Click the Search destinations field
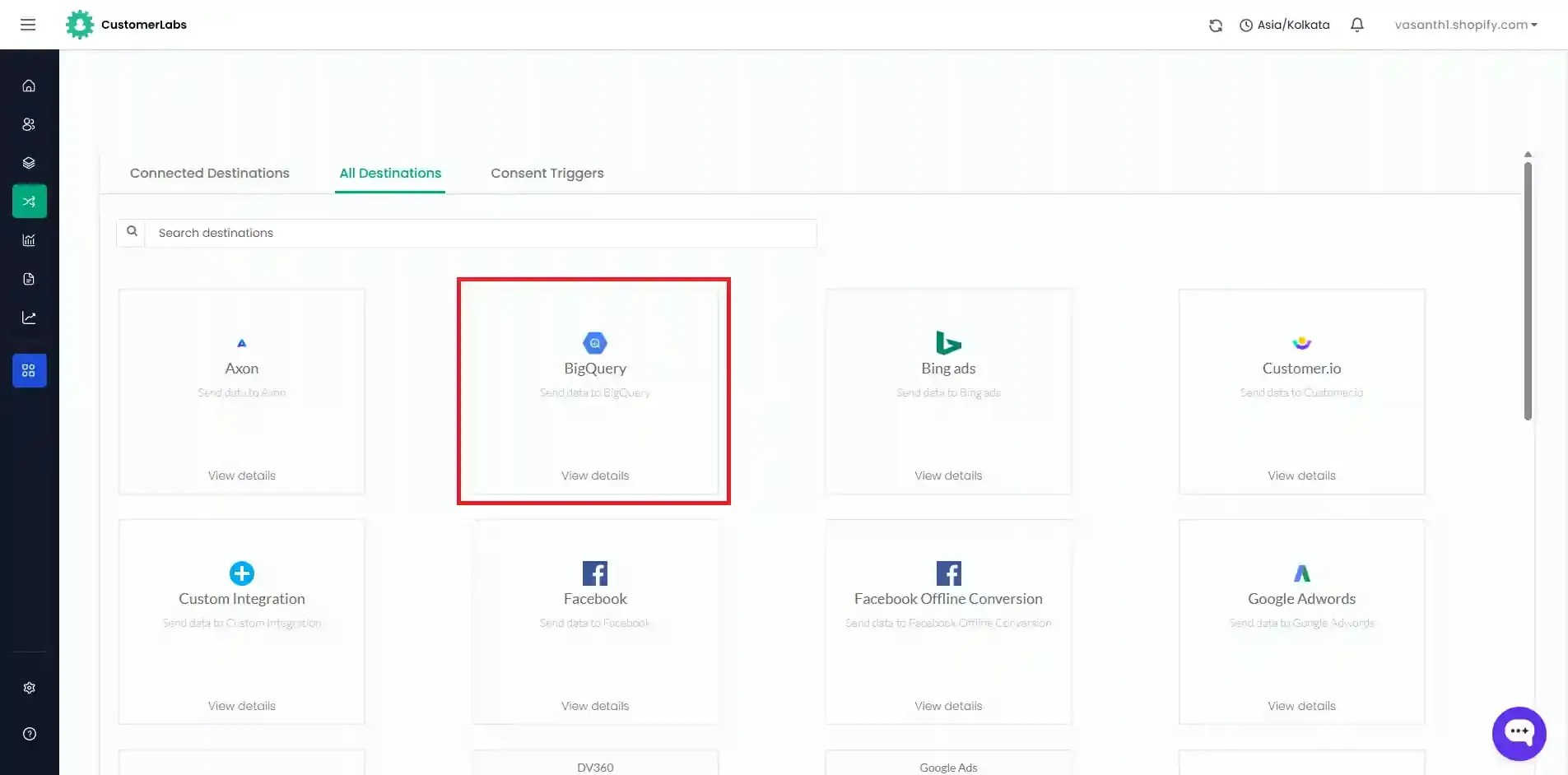The width and height of the screenshot is (1568, 775). 481,233
